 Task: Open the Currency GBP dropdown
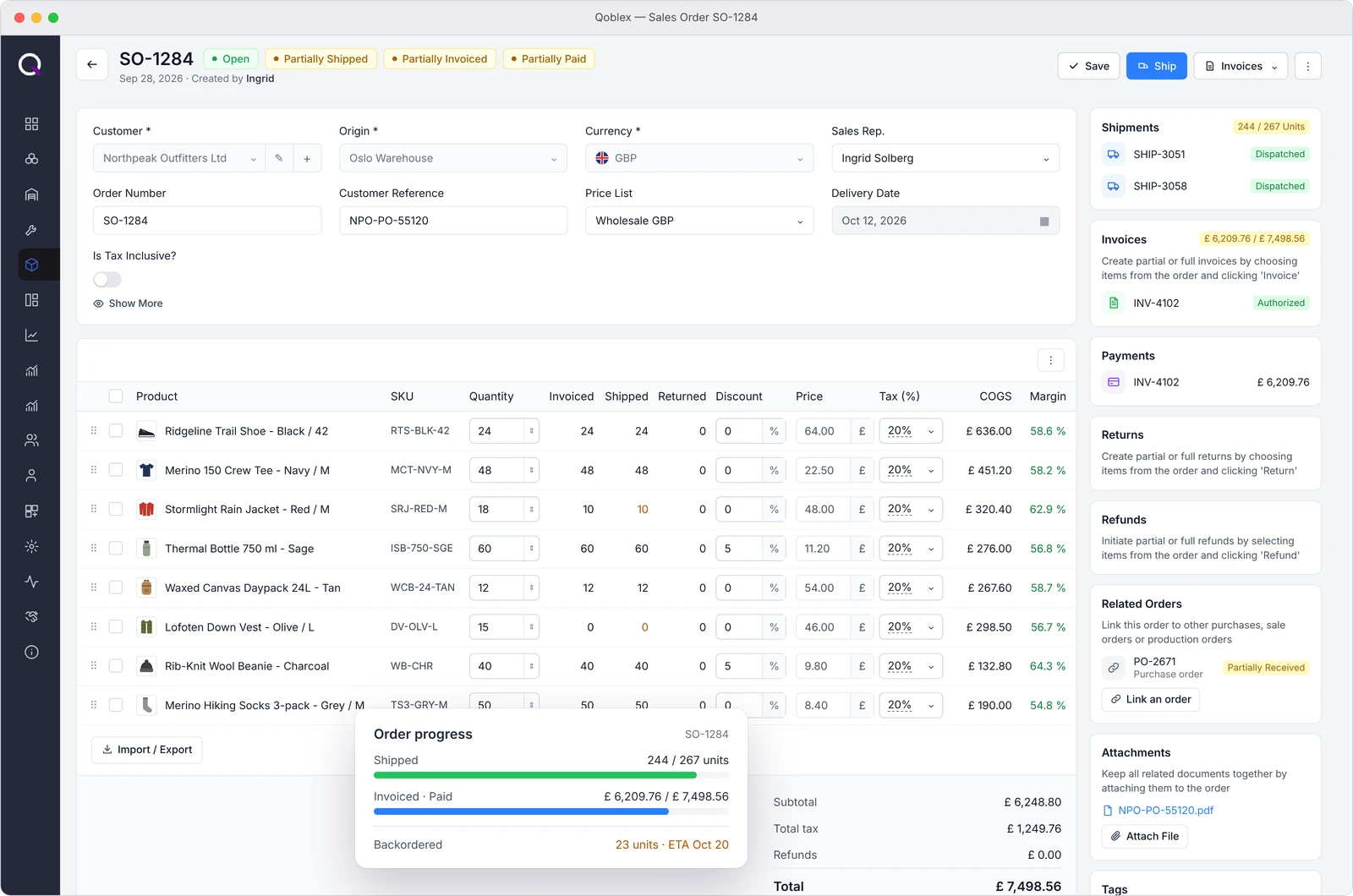pos(699,158)
